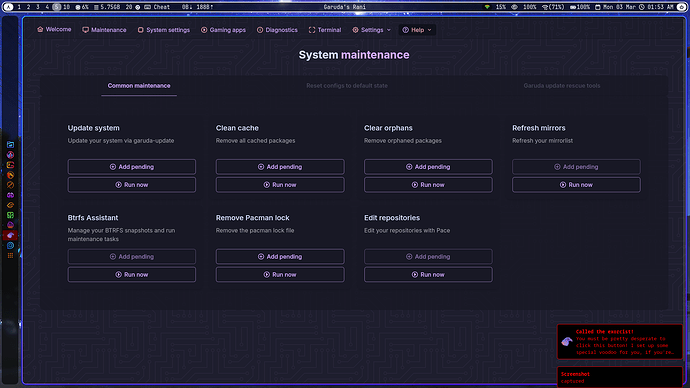690x388 pixels.
Task: Open the Diagnostics section icon
Action: point(260,30)
